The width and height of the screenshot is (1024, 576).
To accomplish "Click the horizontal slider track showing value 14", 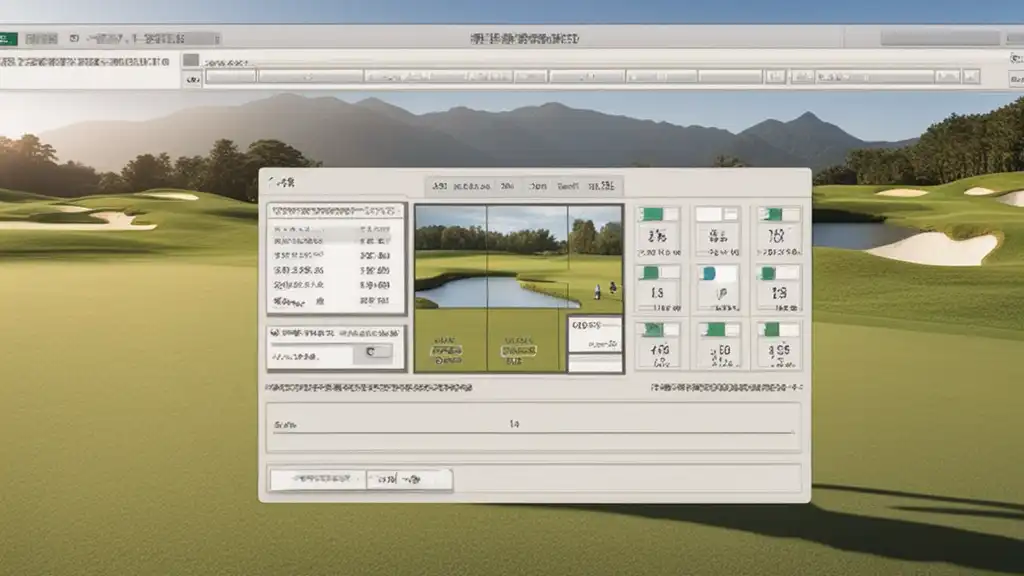I will [534, 432].
